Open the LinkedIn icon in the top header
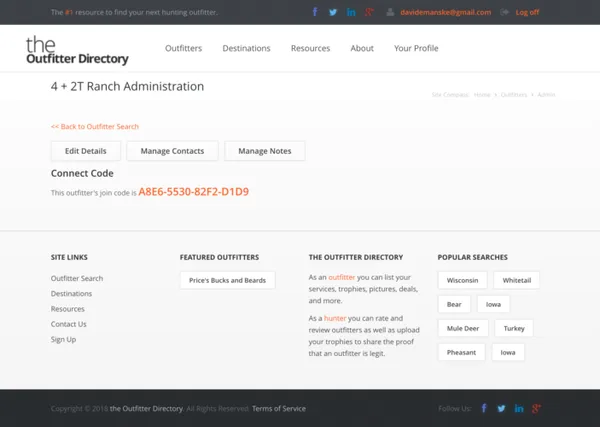Viewport: 600px width, 427px height. click(351, 12)
